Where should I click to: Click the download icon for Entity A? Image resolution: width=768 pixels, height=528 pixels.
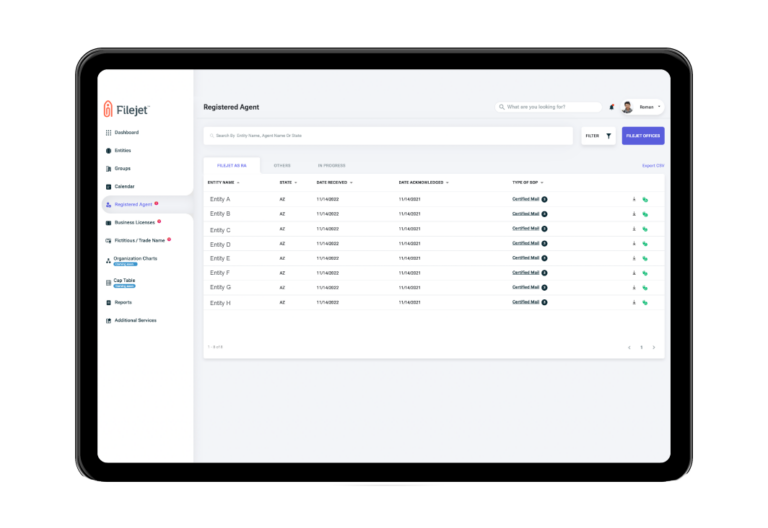point(634,199)
